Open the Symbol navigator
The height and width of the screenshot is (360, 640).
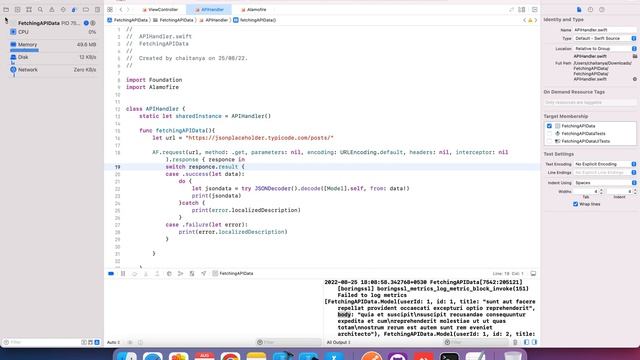(x=29, y=9)
